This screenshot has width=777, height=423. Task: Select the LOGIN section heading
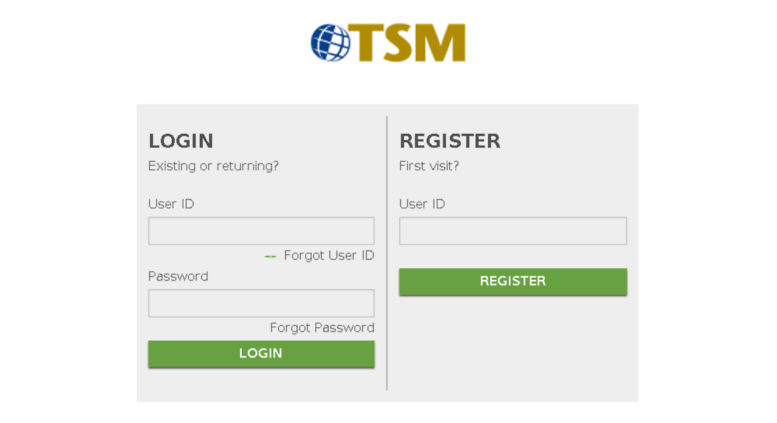[x=181, y=141]
